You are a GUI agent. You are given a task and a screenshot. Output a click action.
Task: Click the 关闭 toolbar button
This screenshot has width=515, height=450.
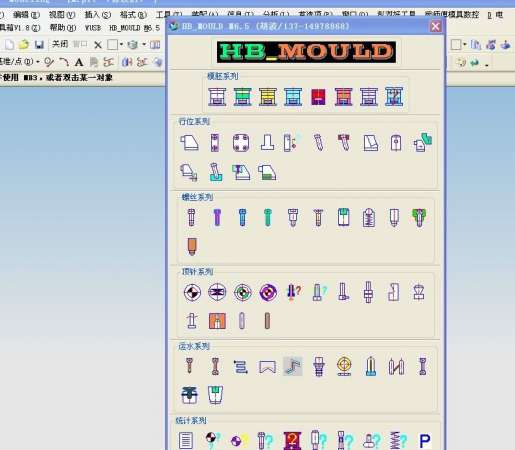pyautogui.click(x=60, y=44)
